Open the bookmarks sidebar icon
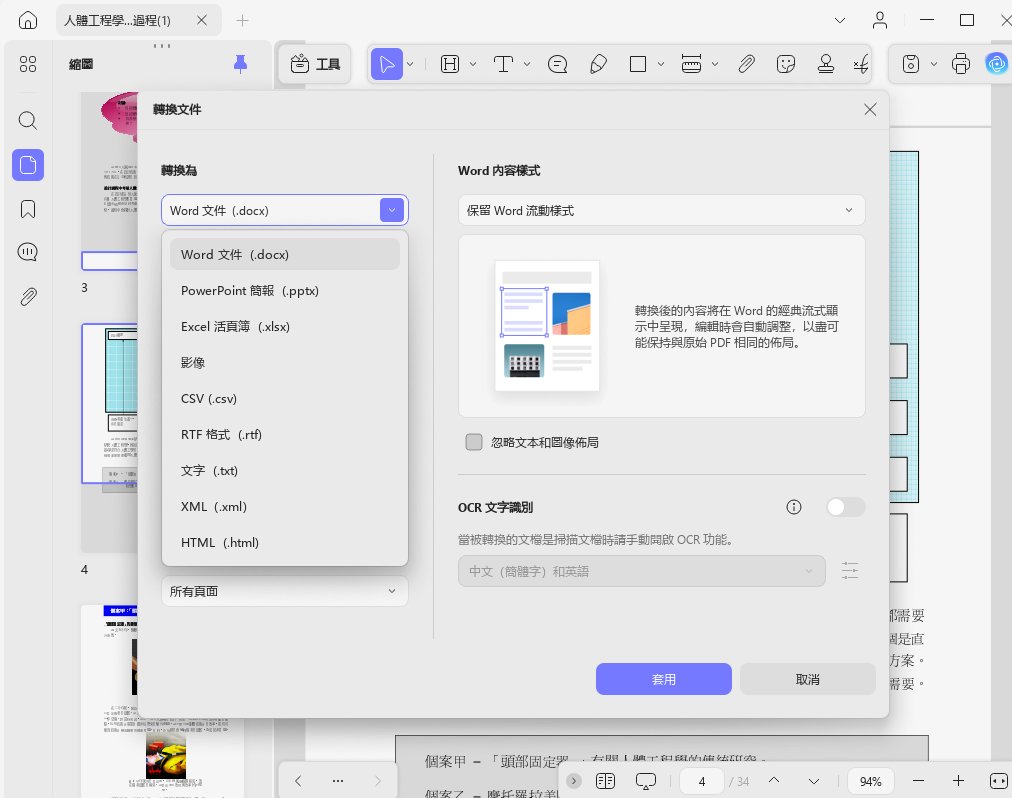The height and width of the screenshot is (798, 1012). coord(28,209)
